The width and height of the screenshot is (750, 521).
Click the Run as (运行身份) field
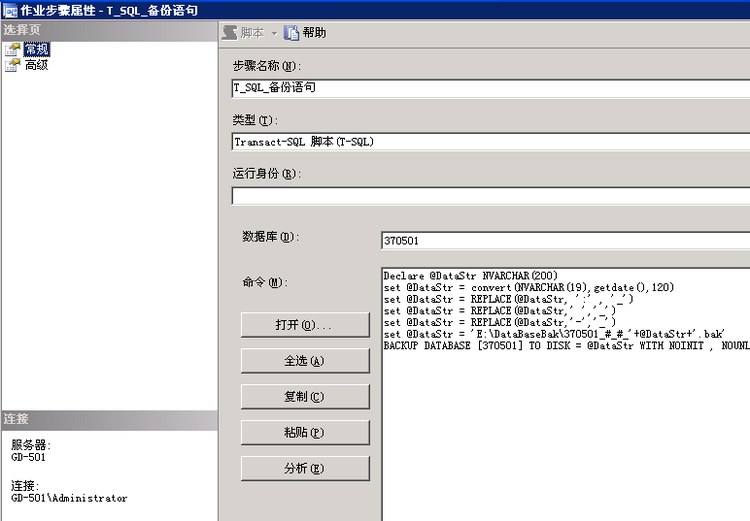tap(491, 196)
